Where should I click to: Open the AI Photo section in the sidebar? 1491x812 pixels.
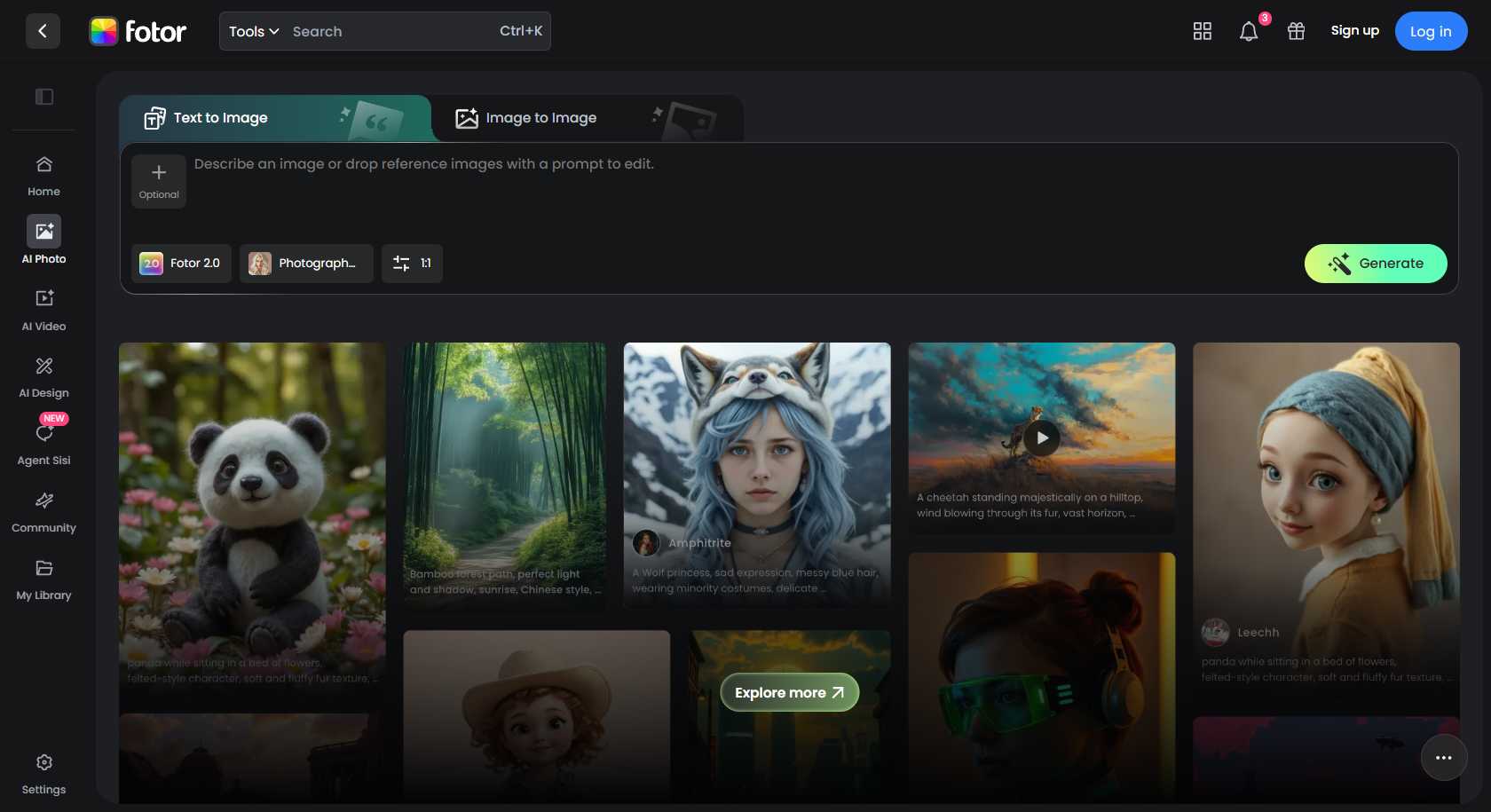pyautogui.click(x=43, y=240)
